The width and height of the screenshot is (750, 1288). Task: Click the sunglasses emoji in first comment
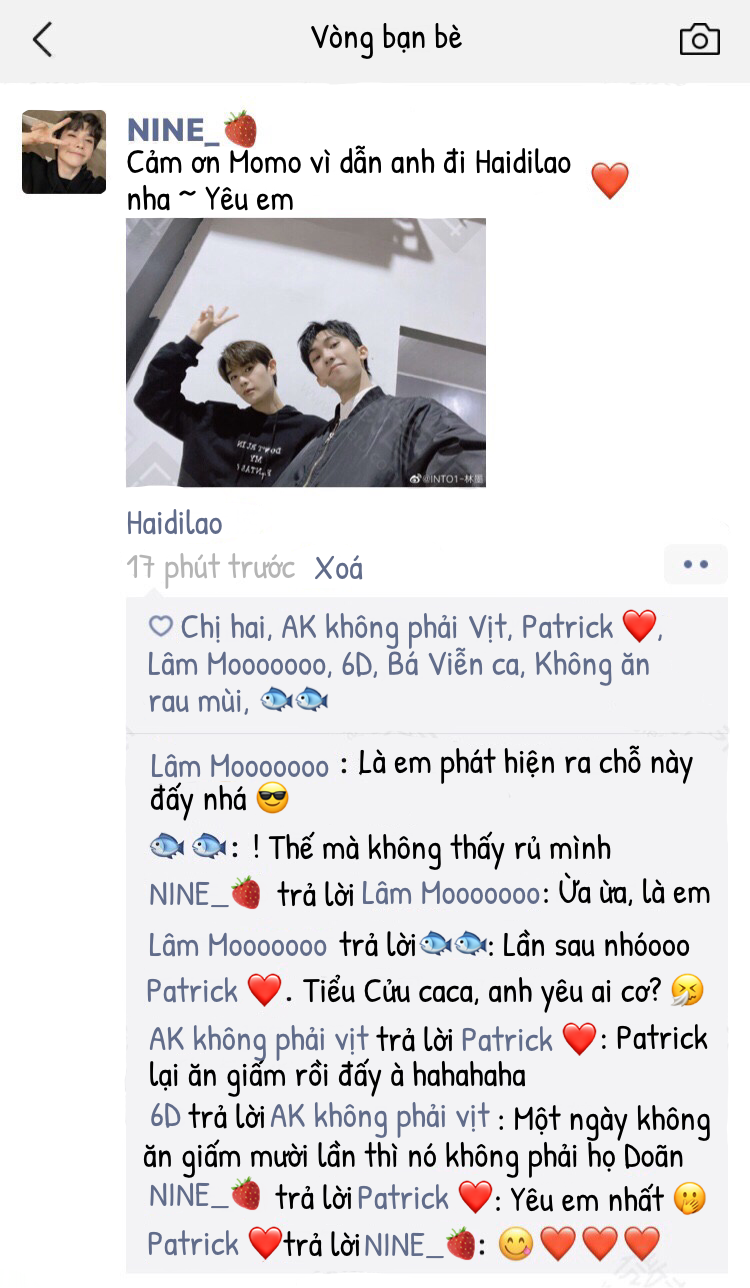[x=272, y=800]
